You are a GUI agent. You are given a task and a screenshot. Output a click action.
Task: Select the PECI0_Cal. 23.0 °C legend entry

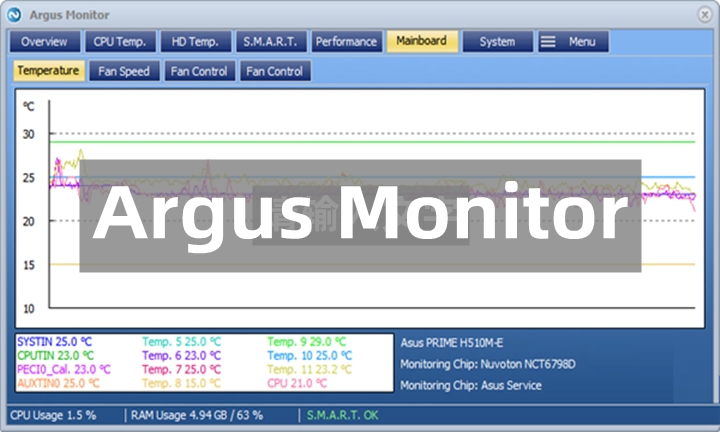[x=64, y=370]
